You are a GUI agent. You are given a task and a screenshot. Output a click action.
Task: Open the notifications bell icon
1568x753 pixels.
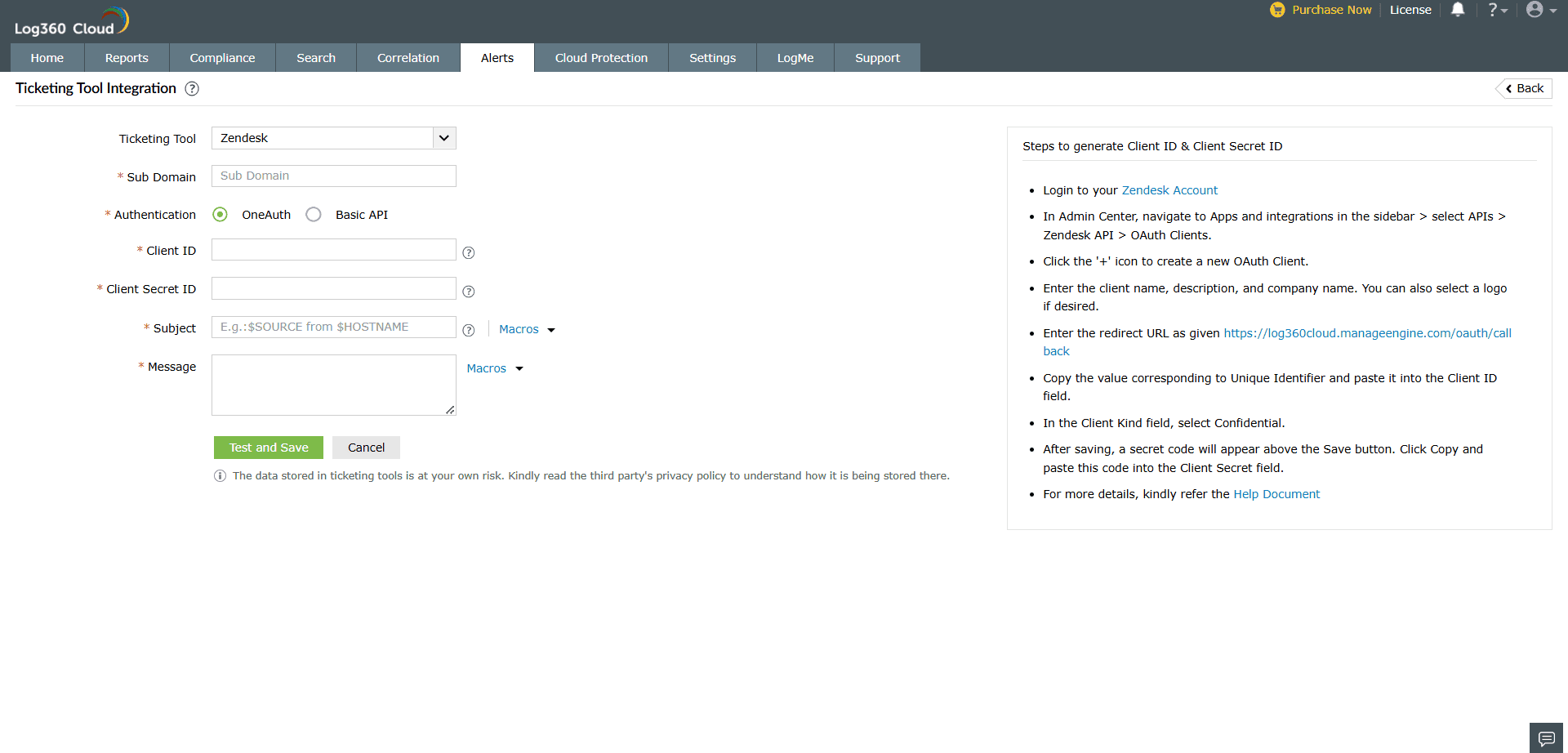tap(1458, 10)
